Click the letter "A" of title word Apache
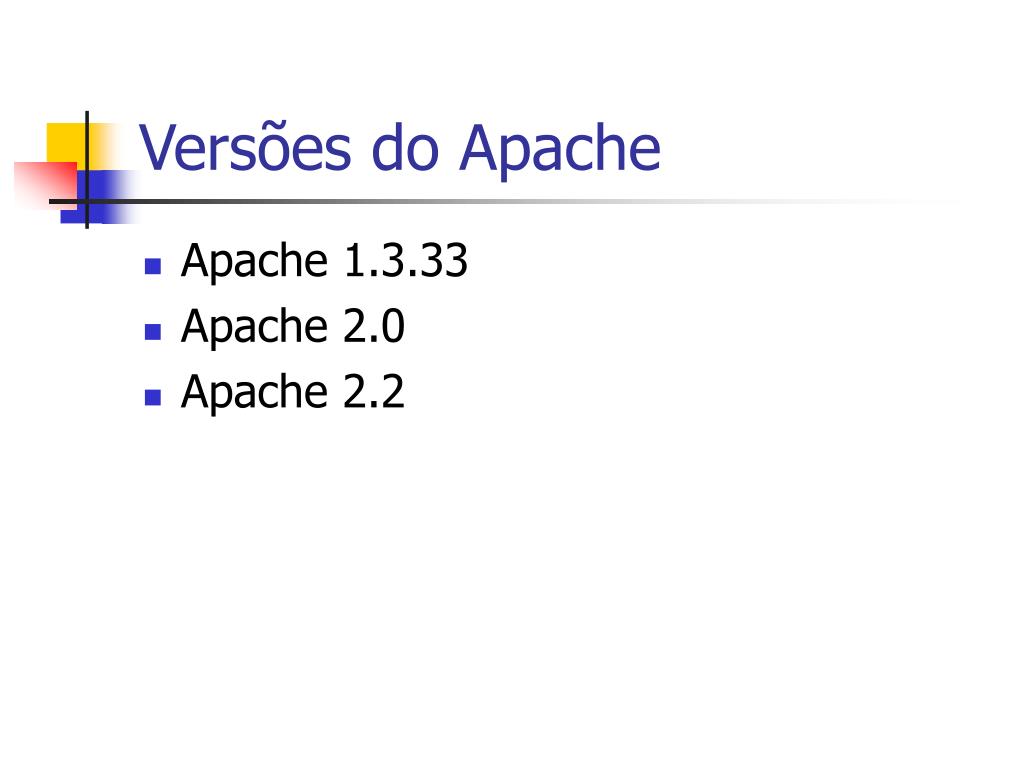The width and height of the screenshot is (1024, 768). point(481,147)
